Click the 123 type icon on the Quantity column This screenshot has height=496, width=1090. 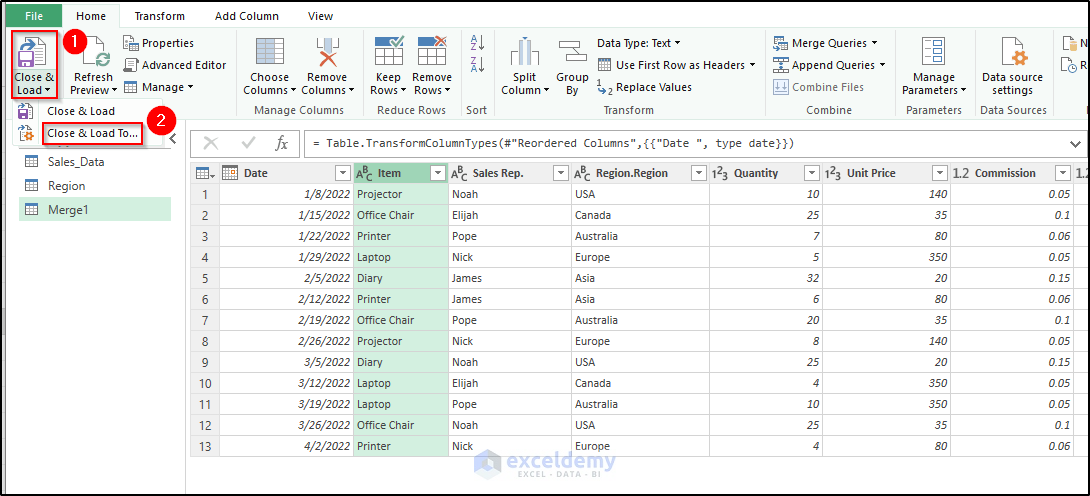719,173
